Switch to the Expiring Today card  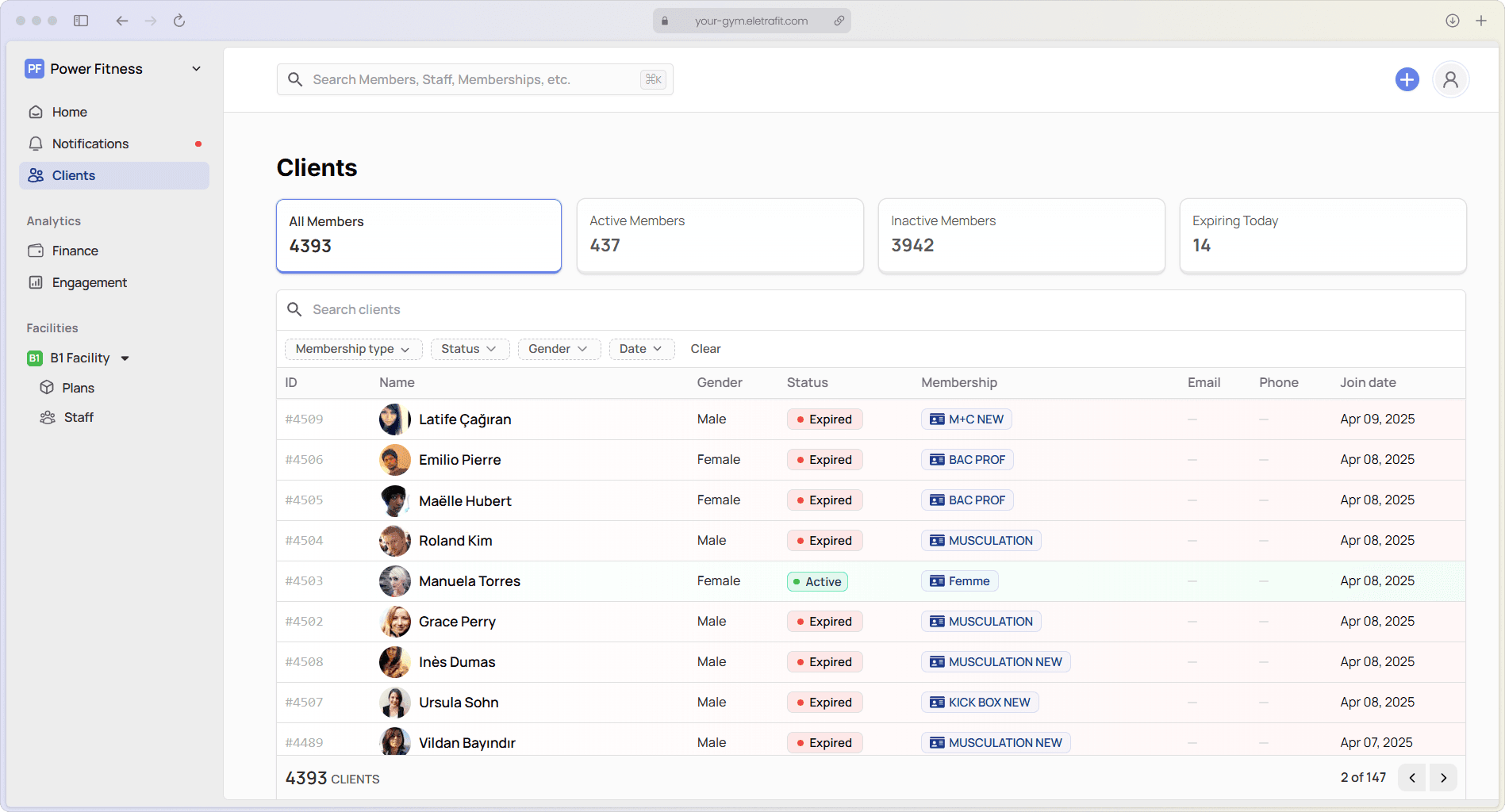pyautogui.click(x=1322, y=236)
